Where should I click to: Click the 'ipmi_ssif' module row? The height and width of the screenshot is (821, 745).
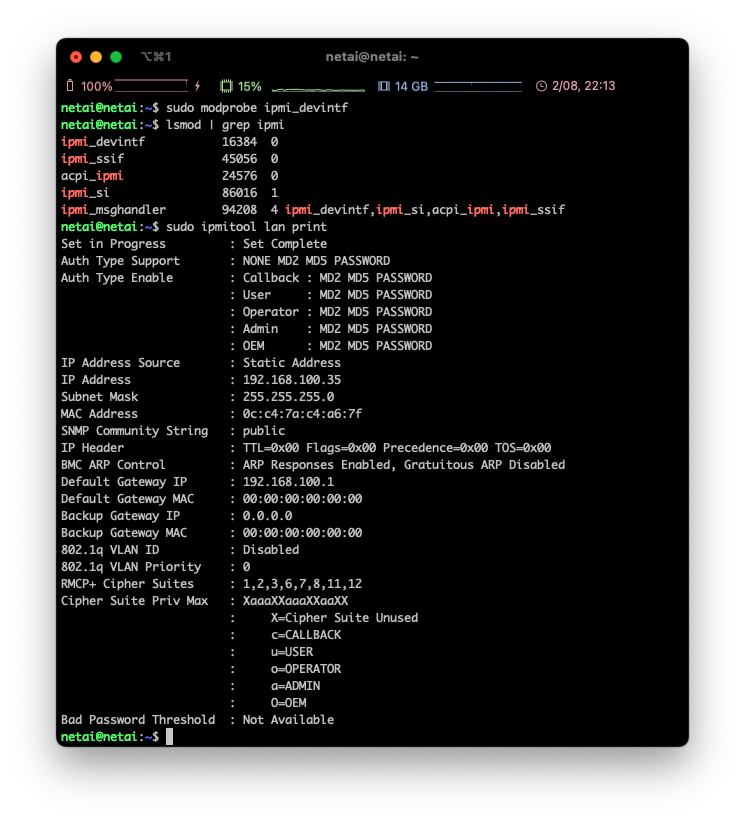point(170,159)
